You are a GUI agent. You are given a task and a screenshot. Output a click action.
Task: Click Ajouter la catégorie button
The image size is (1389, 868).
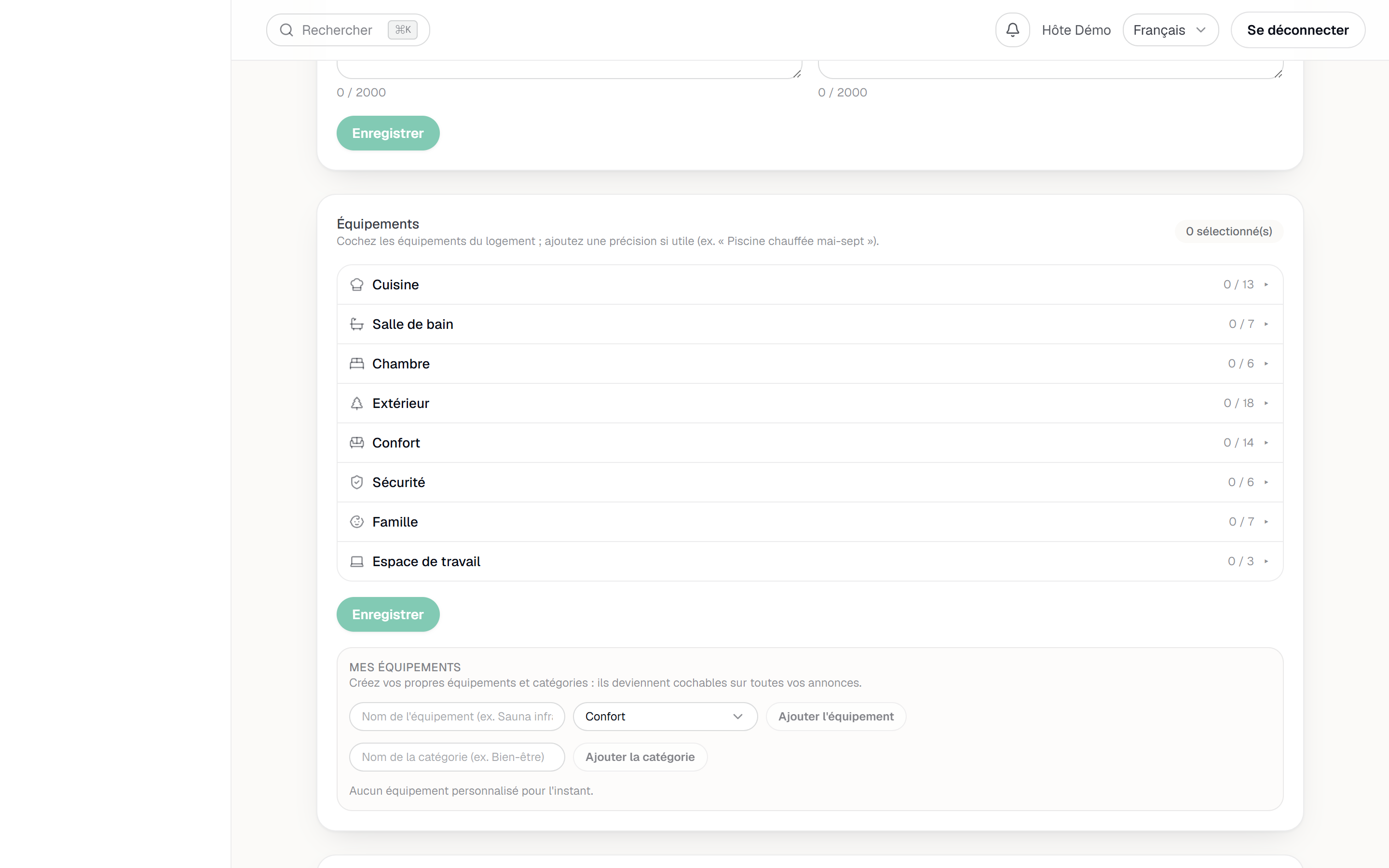(640, 757)
